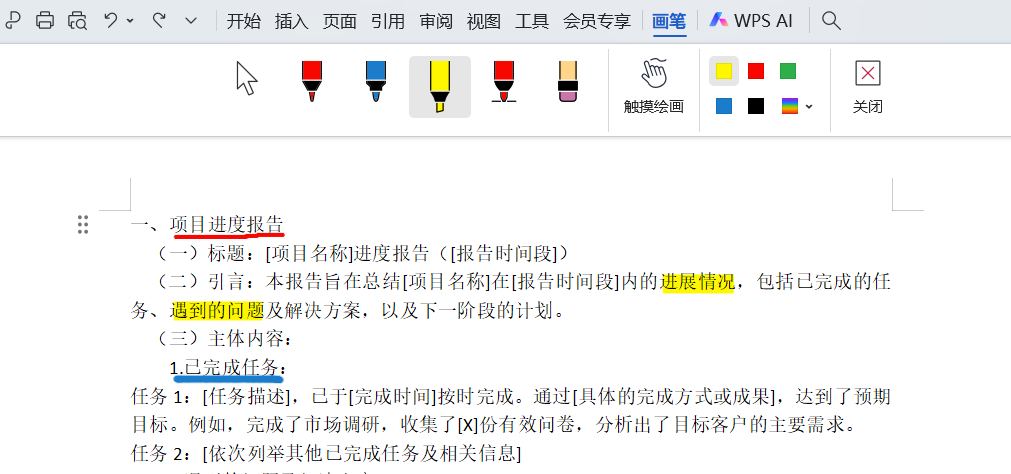Toggle touch drawing mode (触摸绘画)
1011x474 pixels.
[x=653, y=86]
